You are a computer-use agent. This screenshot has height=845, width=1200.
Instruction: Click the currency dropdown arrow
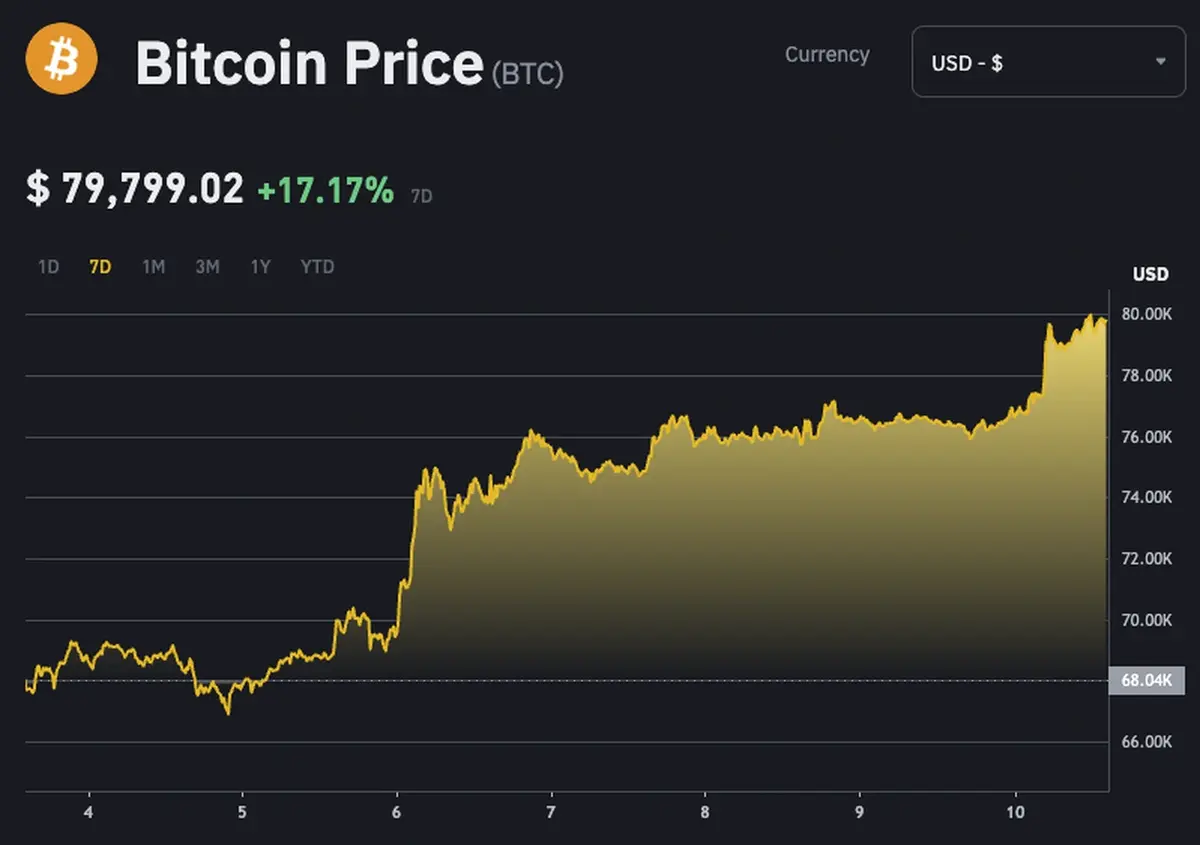[1160, 62]
